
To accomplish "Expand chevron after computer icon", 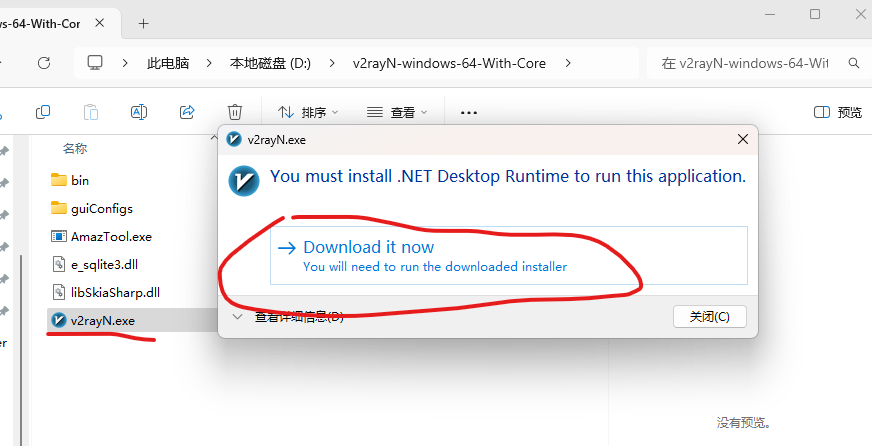I will click(x=125, y=63).
